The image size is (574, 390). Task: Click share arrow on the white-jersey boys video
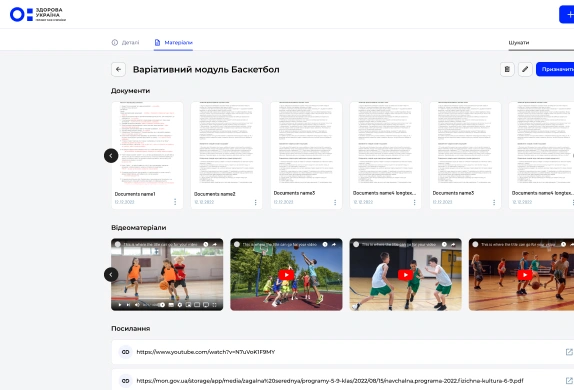(x=453, y=244)
